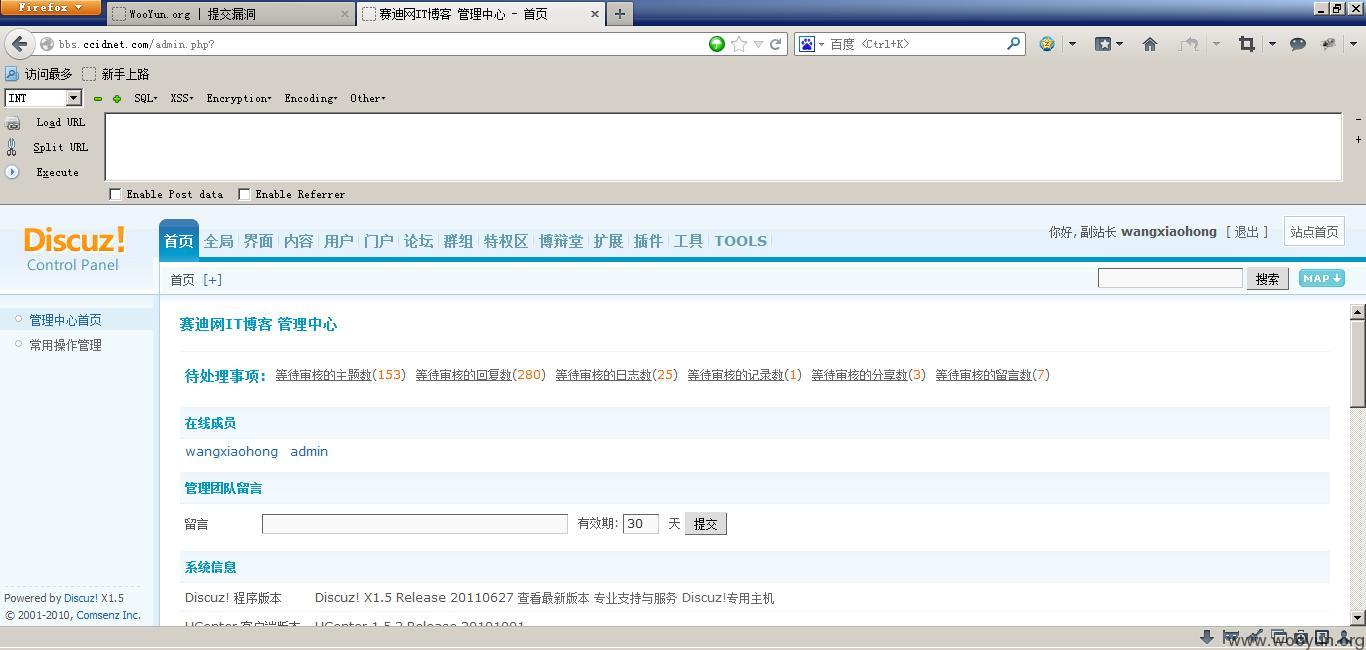
Task: Select 常用操作管理 in sidebar
Action: coord(65,345)
